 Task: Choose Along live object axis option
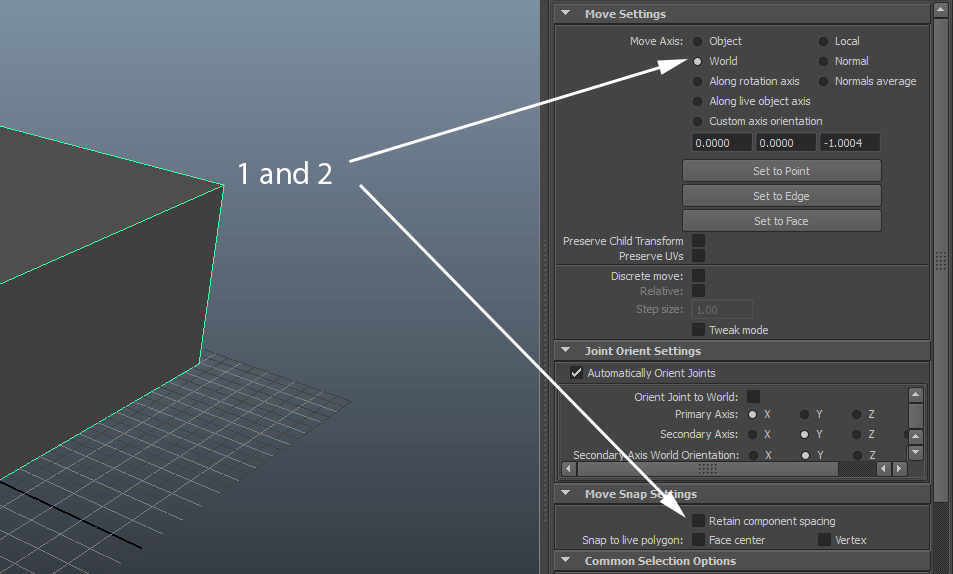(698, 102)
